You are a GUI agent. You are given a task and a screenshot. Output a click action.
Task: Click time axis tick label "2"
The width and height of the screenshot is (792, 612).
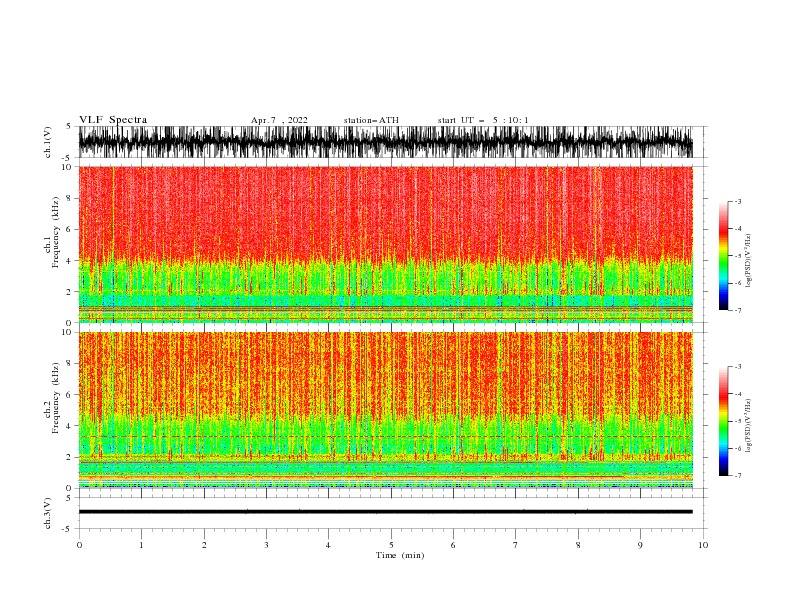204,545
